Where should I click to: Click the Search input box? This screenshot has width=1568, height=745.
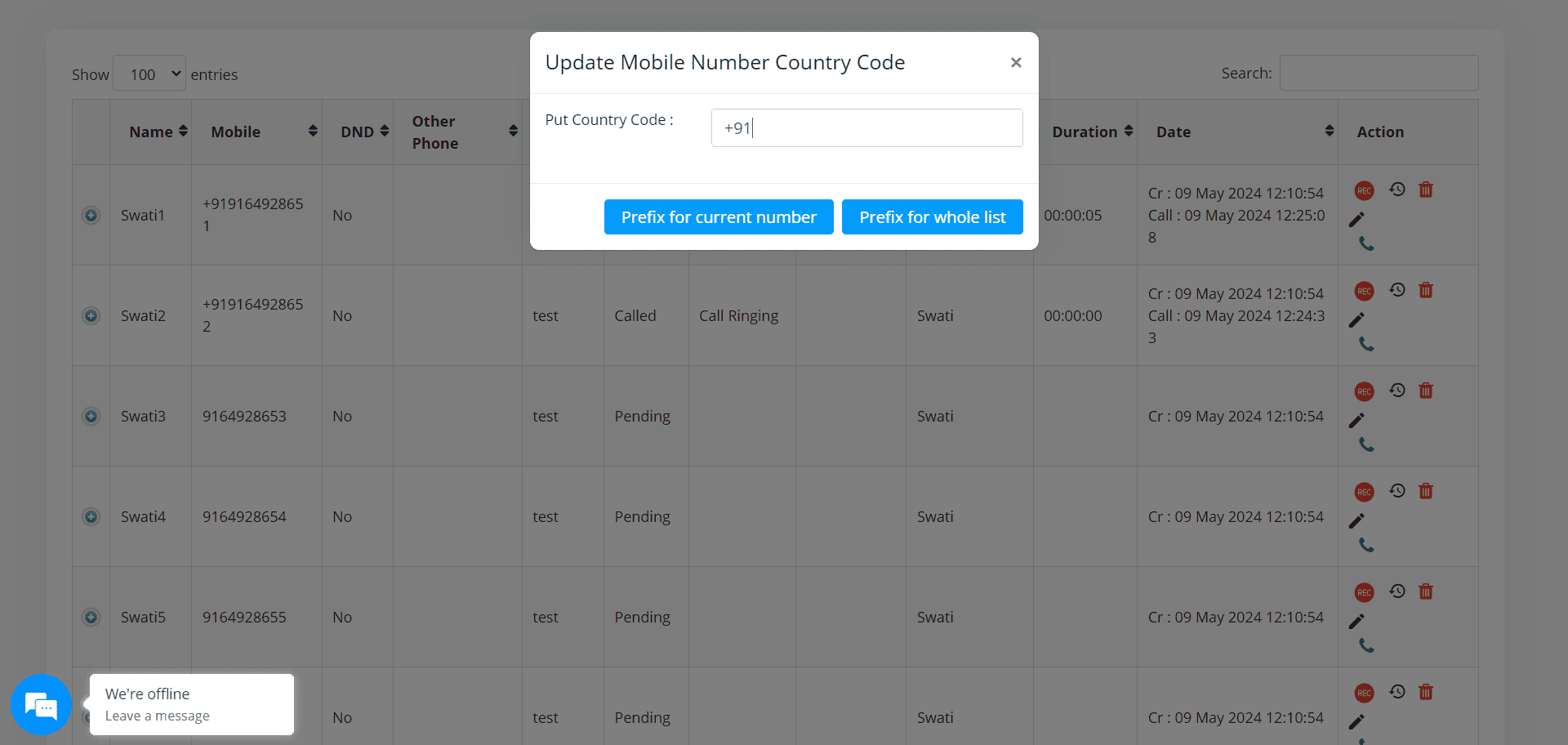coord(1379,73)
